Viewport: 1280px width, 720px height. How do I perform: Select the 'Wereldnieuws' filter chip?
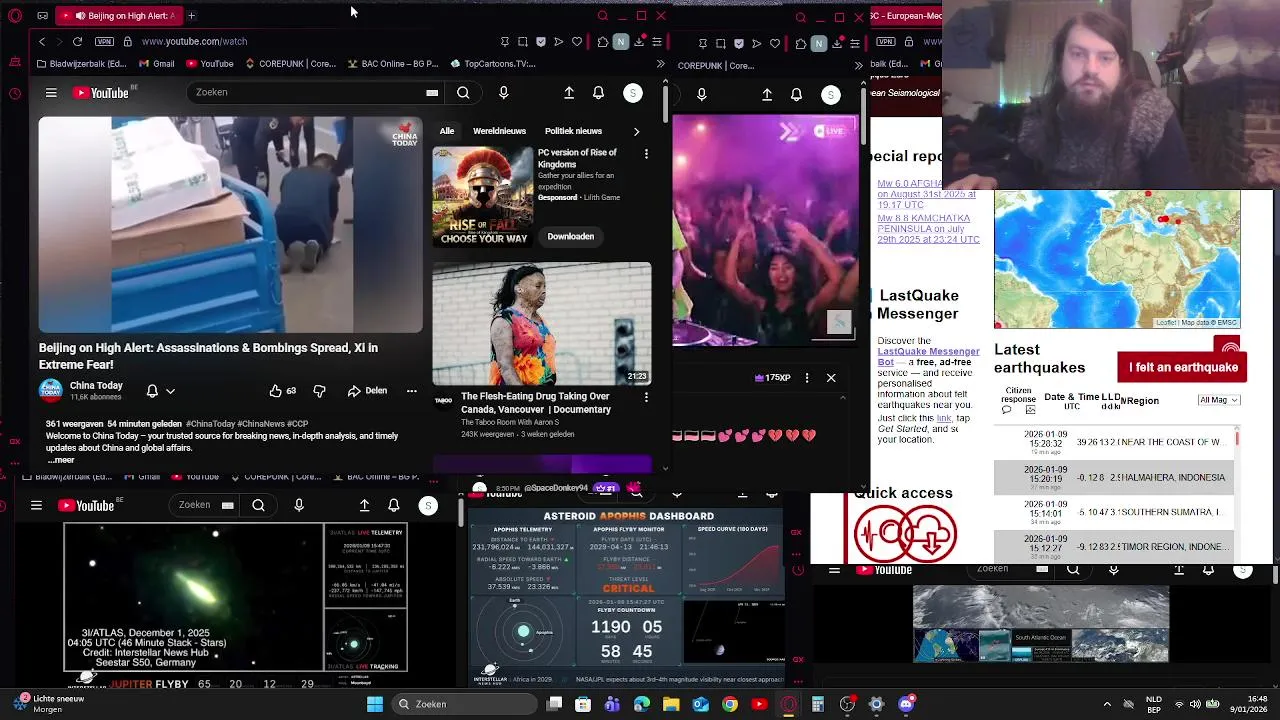[499, 131]
